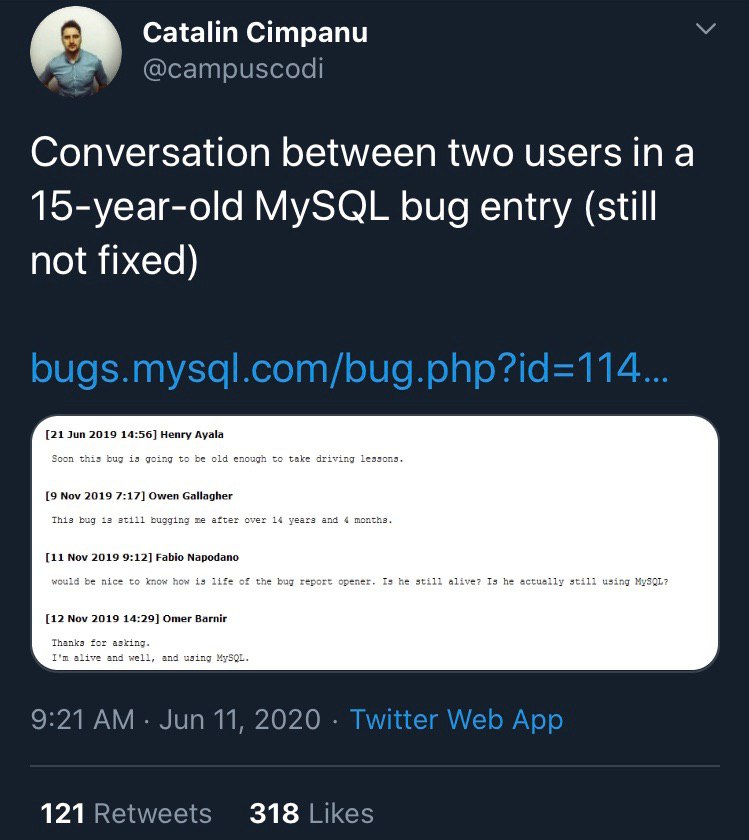This screenshot has width=749, height=840.
Task: Select the Likes count number 318
Action: click(x=273, y=813)
